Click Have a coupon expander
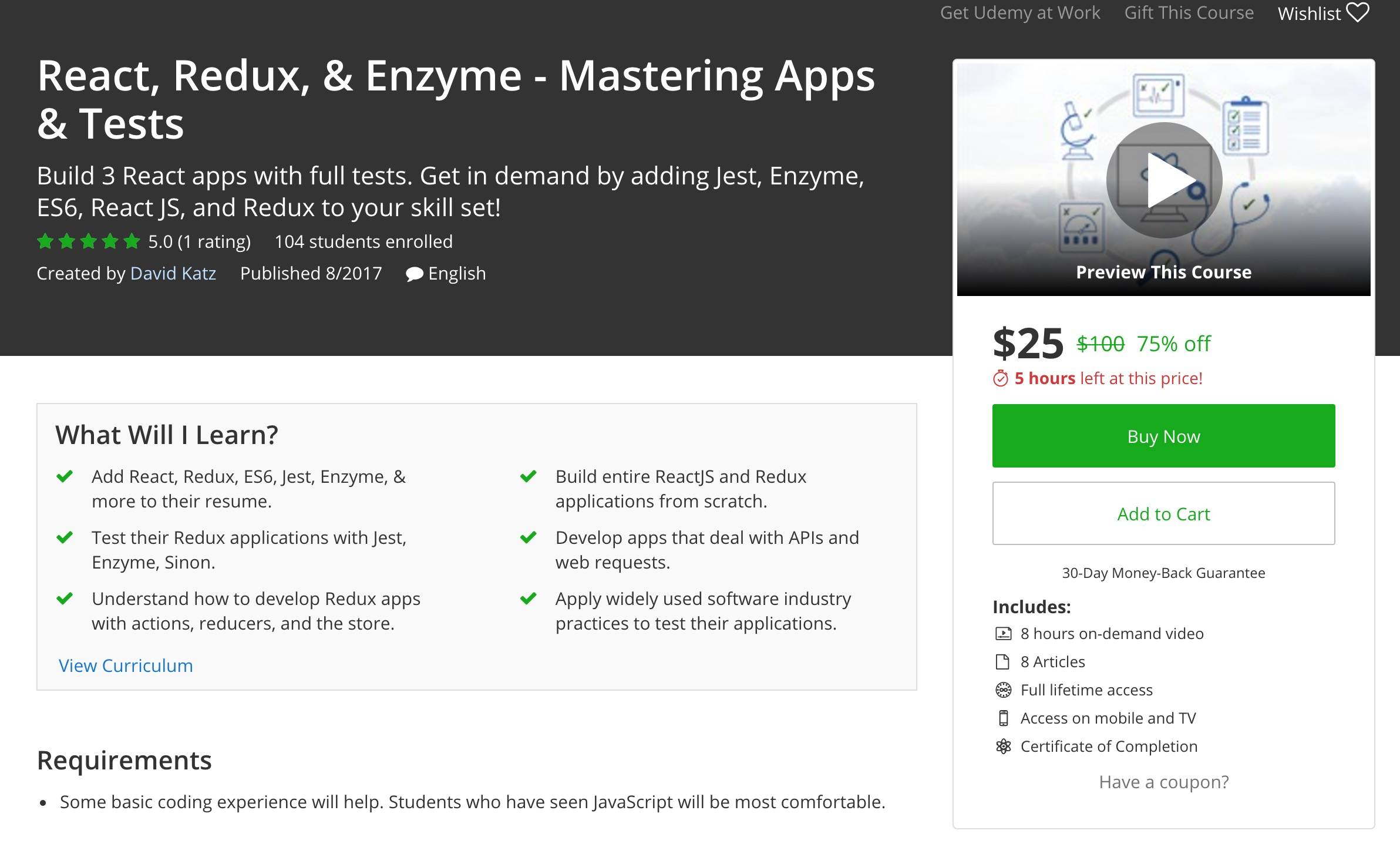The height and width of the screenshot is (854, 1400). [1163, 781]
